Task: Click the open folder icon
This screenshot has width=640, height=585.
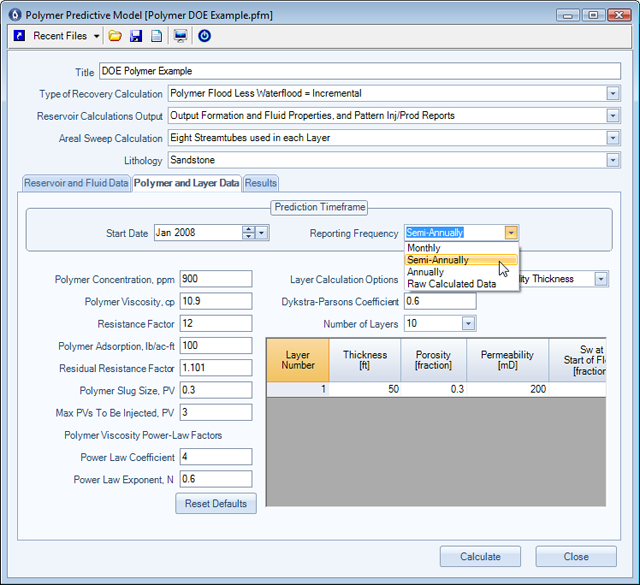Action: (x=115, y=36)
